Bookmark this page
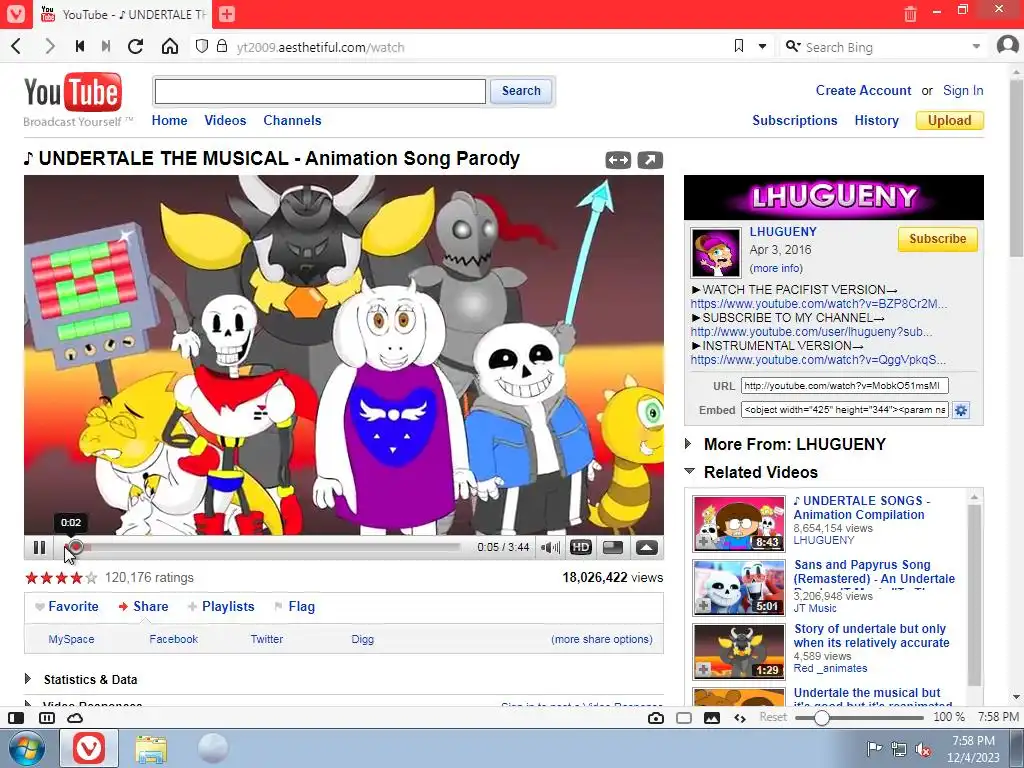Image resolution: width=1024 pixels, height=768 pixels. tap(739, 46)
